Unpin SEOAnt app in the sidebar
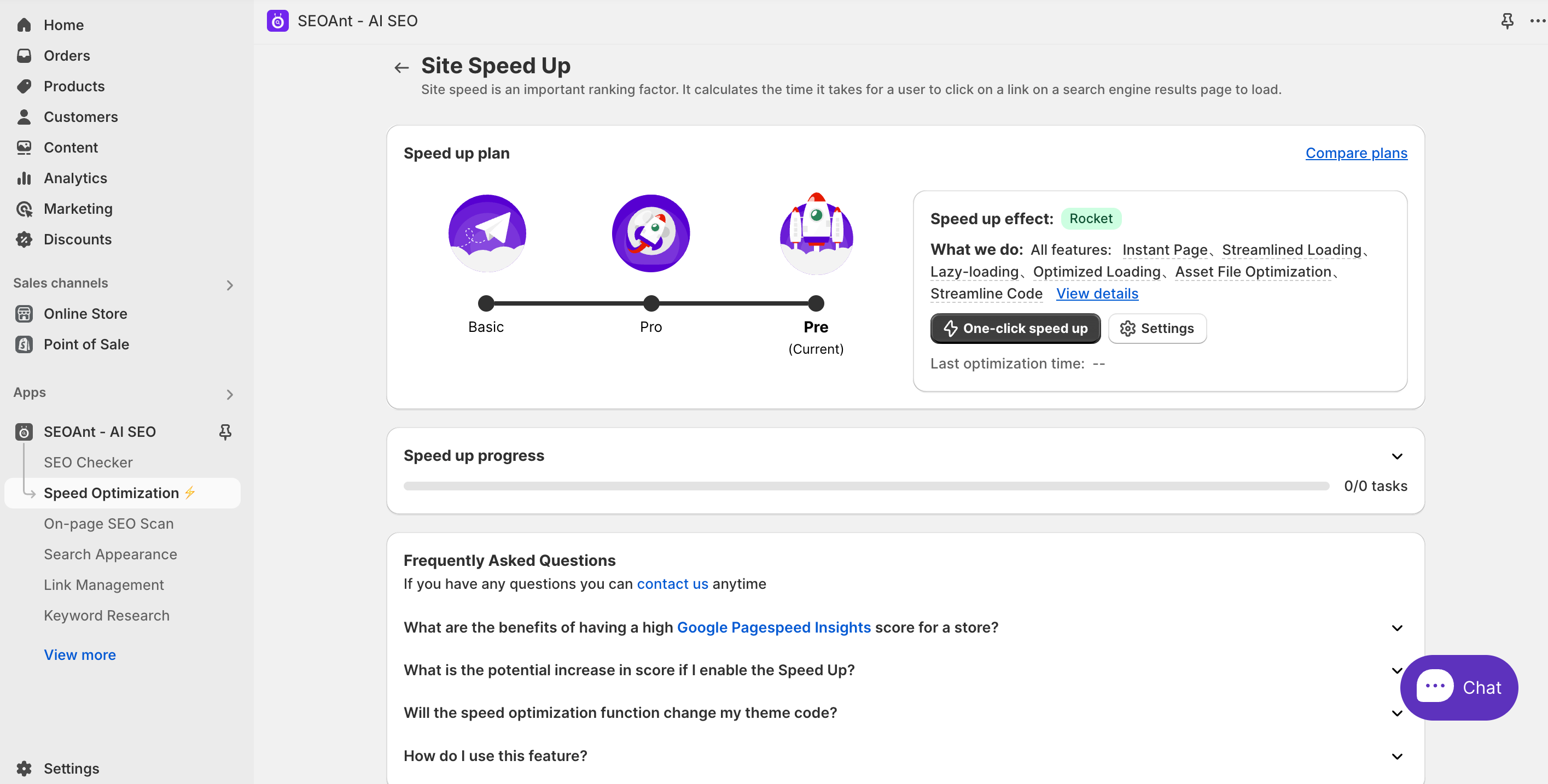 [x=225, y=432]
